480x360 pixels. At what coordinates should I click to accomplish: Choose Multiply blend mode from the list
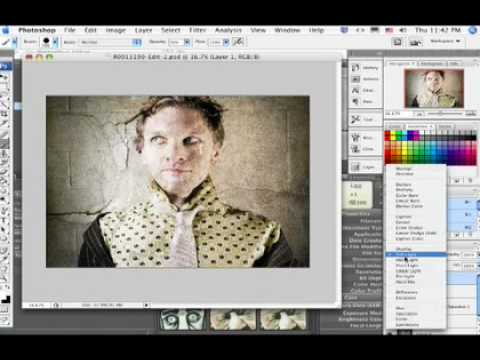tap(416, 190)
